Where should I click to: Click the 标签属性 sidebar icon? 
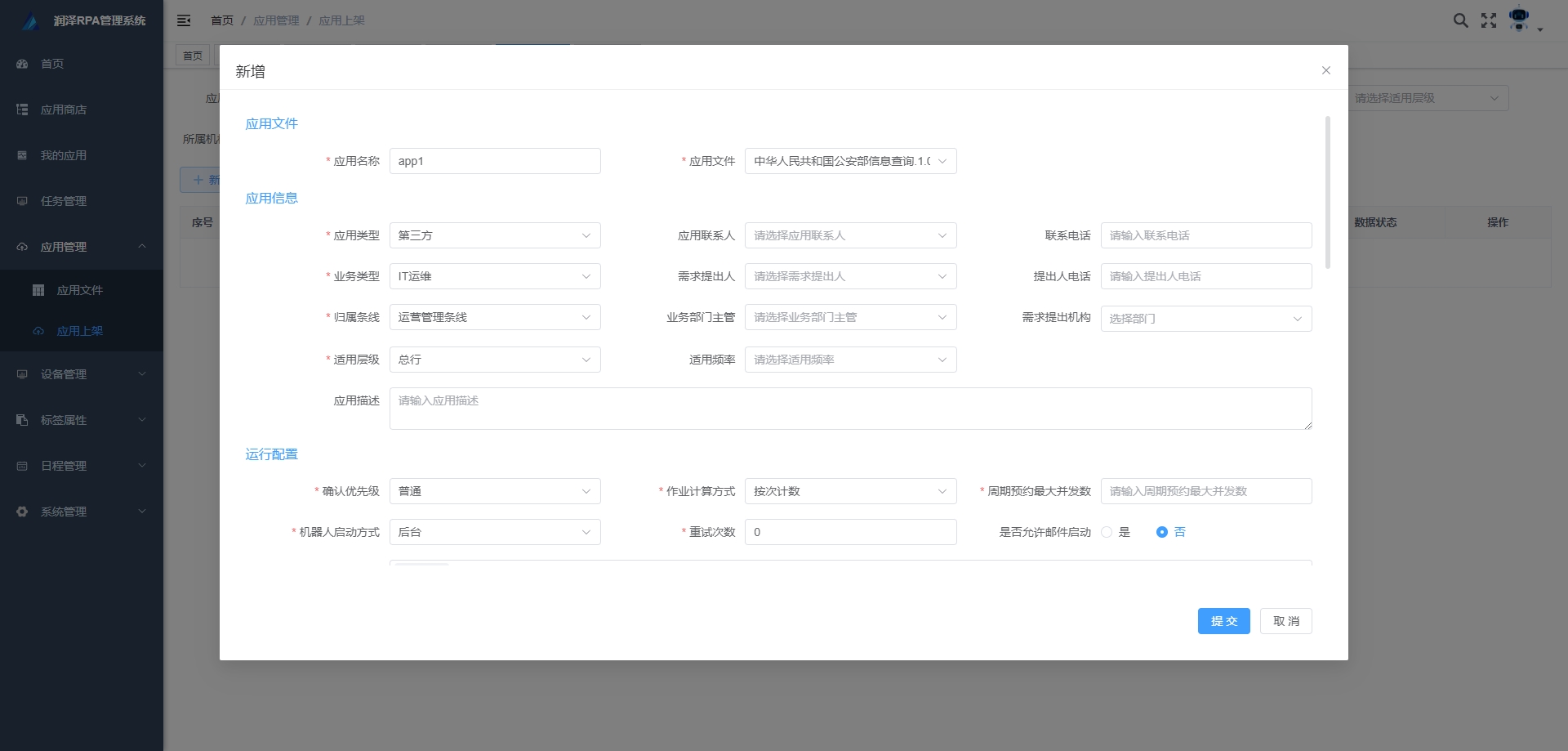[22, 420]
